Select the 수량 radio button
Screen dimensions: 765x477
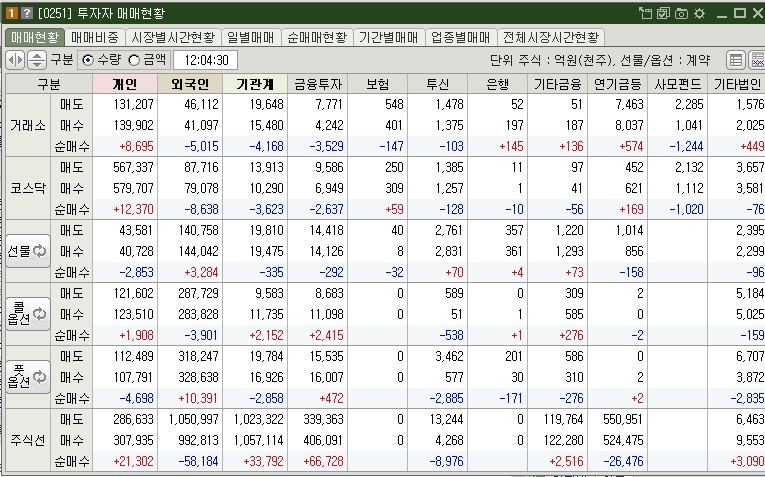click(x=88, y=60)
